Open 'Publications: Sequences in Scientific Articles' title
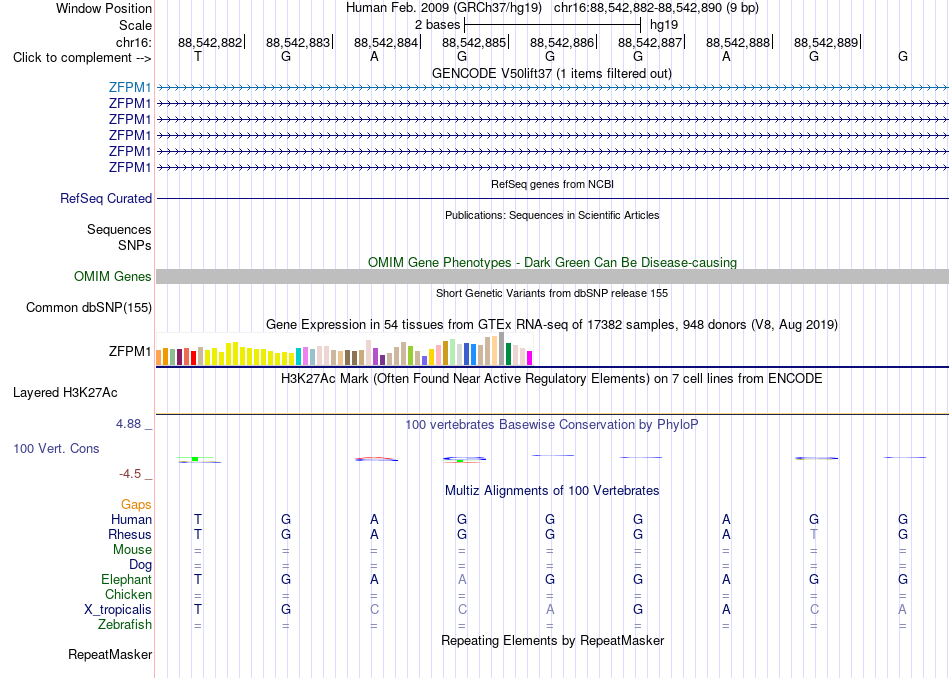 552,215
